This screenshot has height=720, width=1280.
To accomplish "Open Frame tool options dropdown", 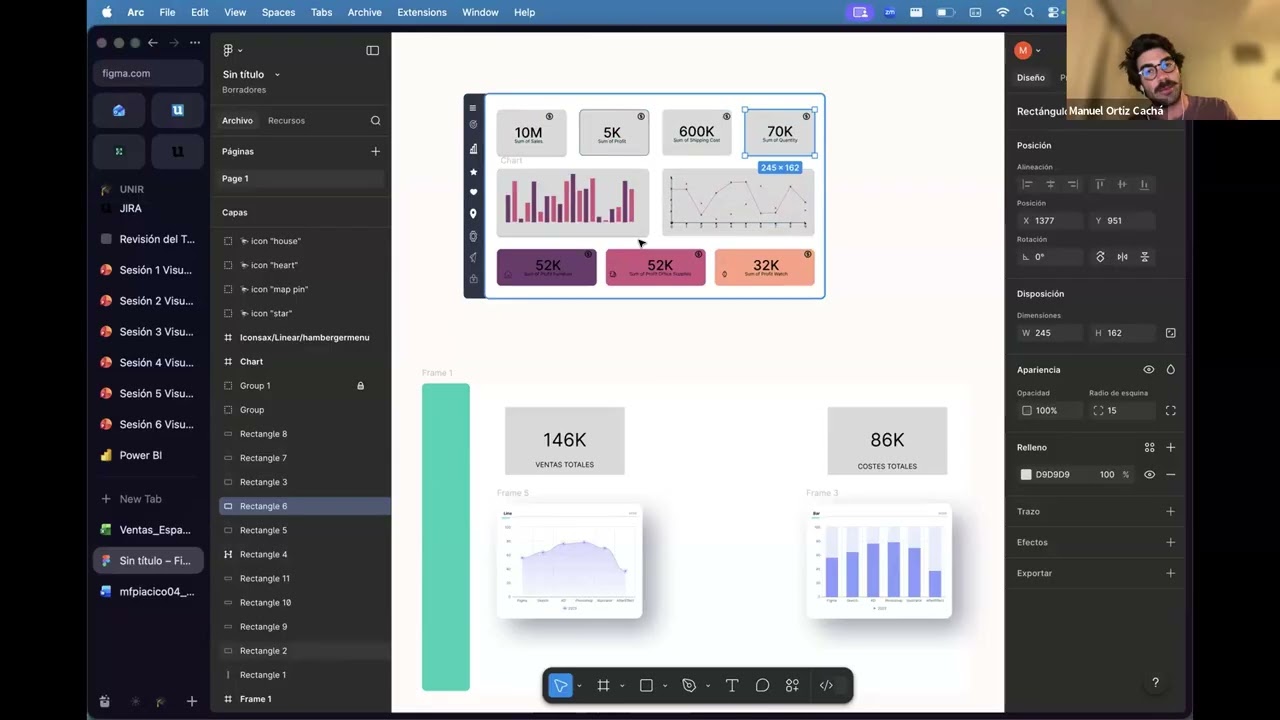I will pyautogui.click(x=622, y=686).
